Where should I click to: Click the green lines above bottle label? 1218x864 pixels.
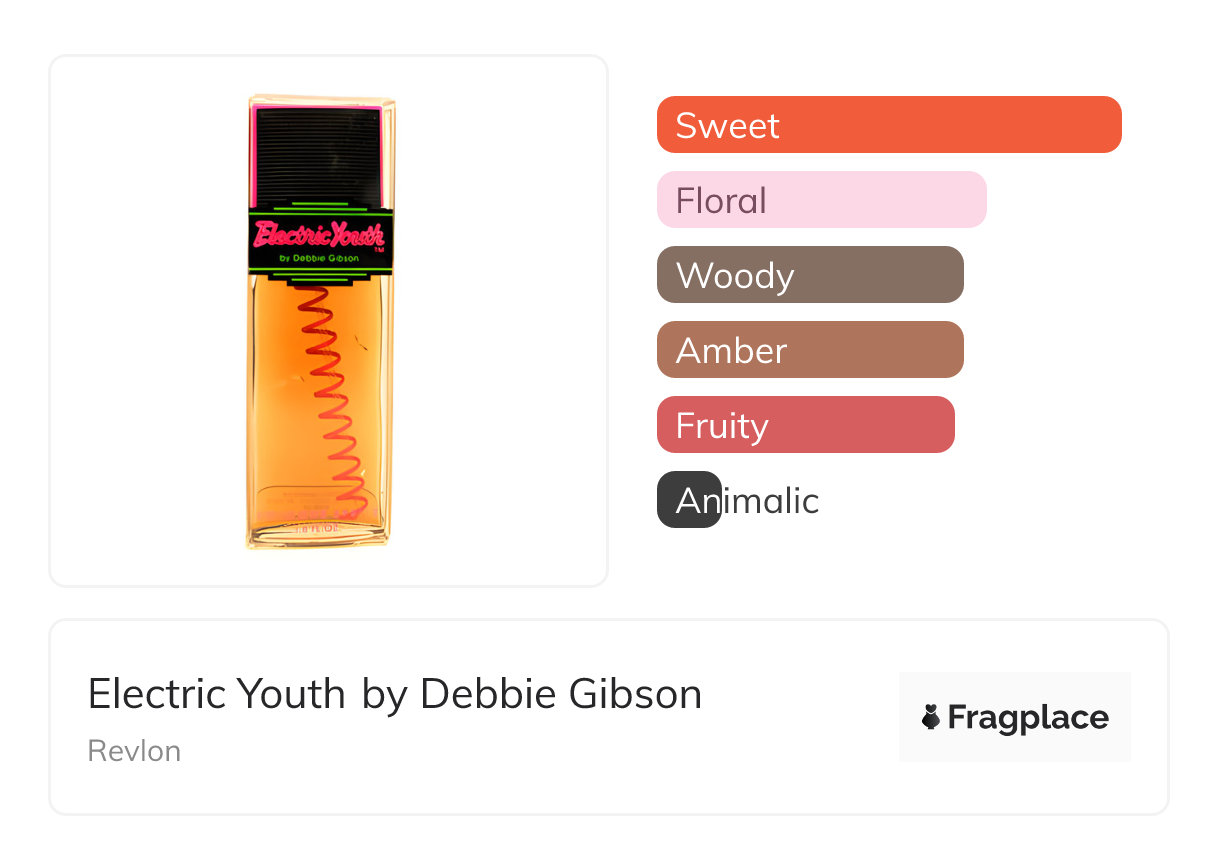[x=320, y=206]
